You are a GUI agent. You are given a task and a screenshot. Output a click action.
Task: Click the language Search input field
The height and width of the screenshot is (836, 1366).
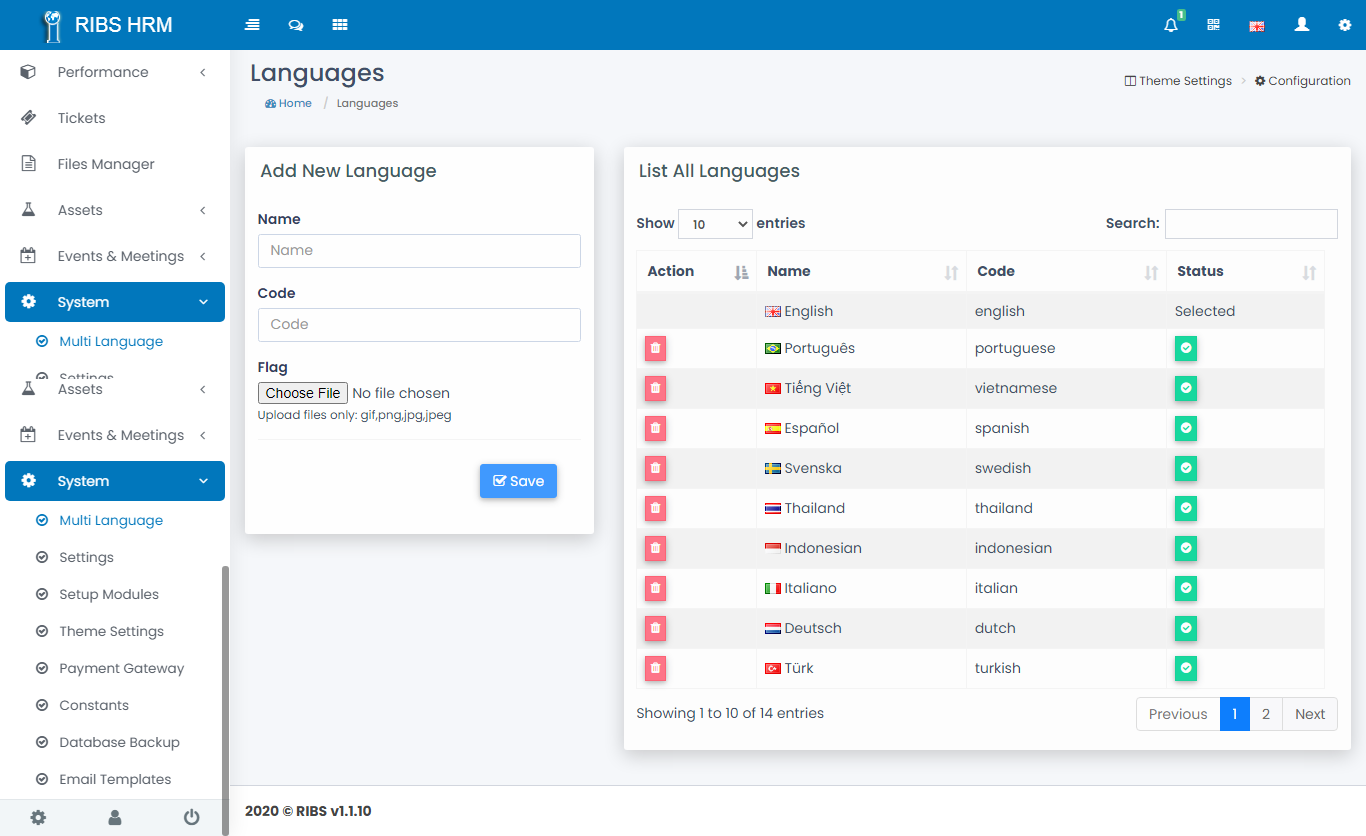(x=1250, y=224)
